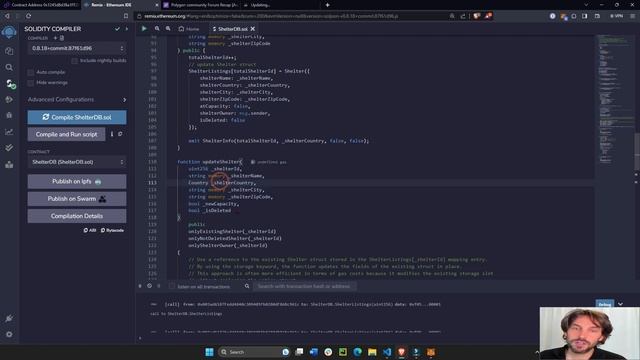640x360 pixels.
Task: Expand the terminal panel chevron
Action: tap(620, 304)
